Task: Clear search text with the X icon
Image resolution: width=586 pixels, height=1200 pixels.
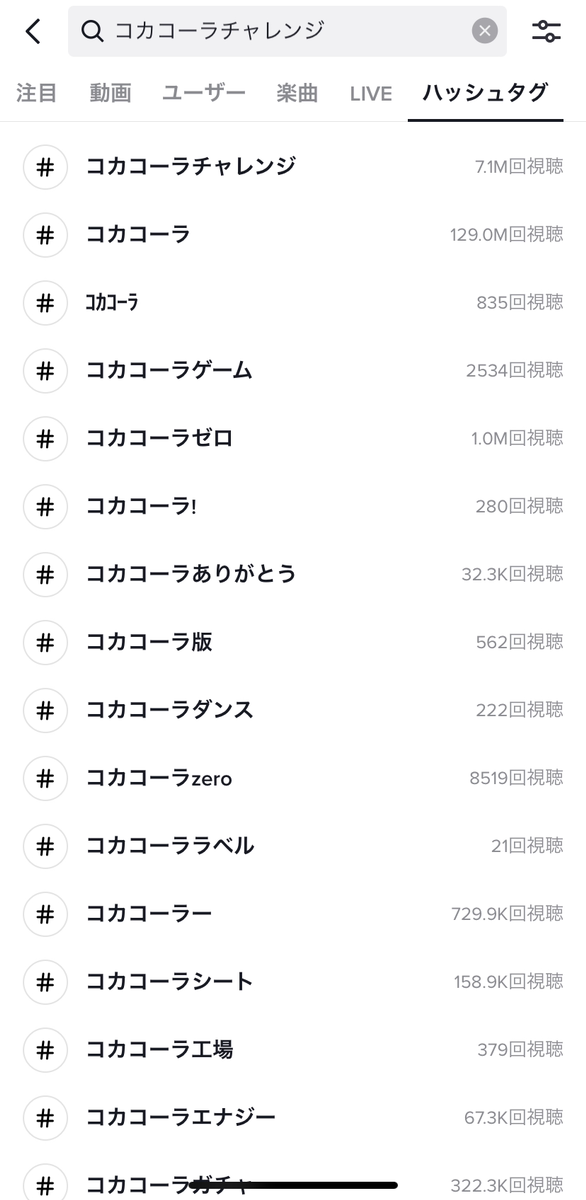Action: (x=485, y=31)
